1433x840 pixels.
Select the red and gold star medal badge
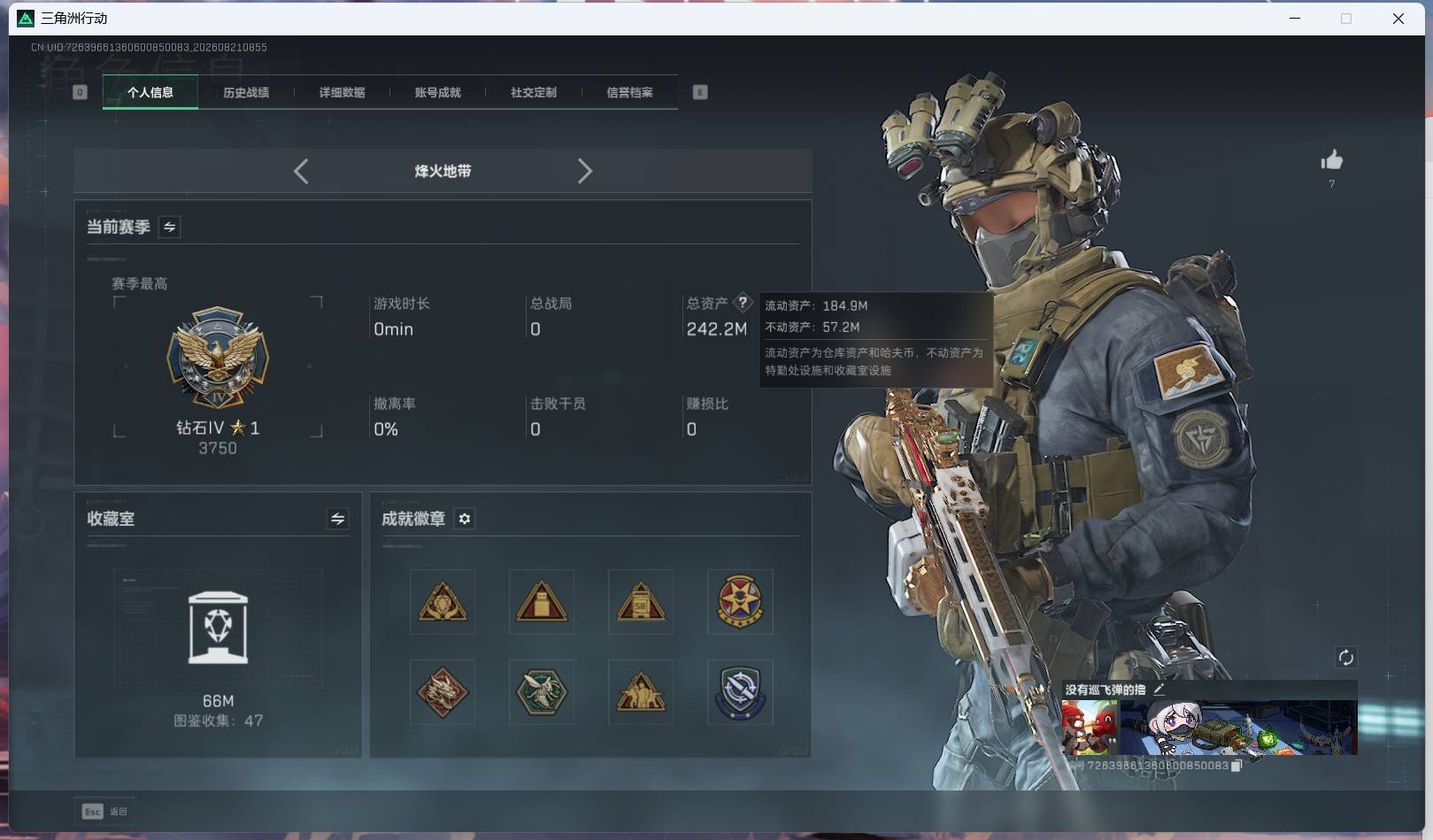click(x=740, y=602)
